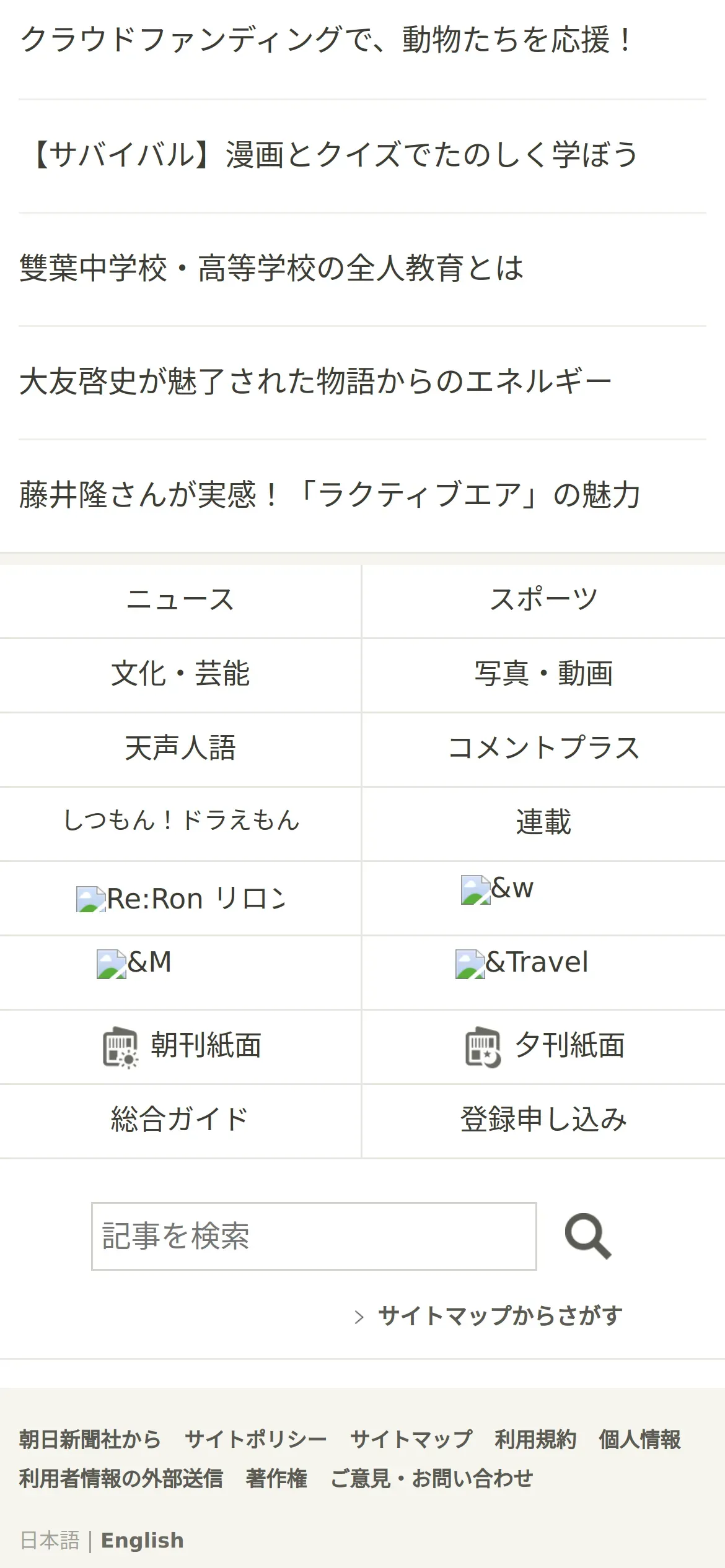The height and width of the screenshot is (1568, 725).
Task: Open the スポーツ menu section
Action: (543, 600)
